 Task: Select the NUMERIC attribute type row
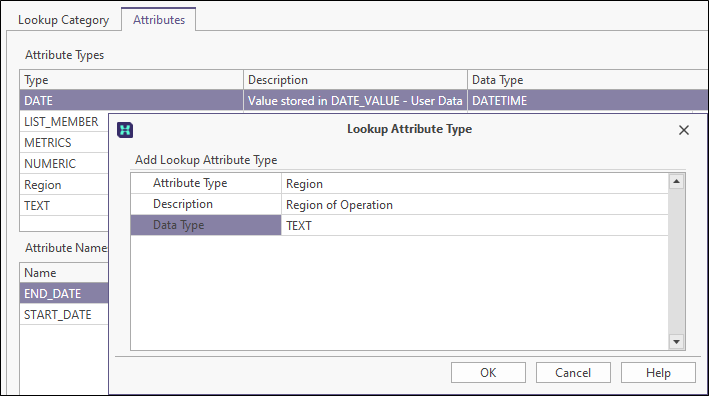(64, 163)
